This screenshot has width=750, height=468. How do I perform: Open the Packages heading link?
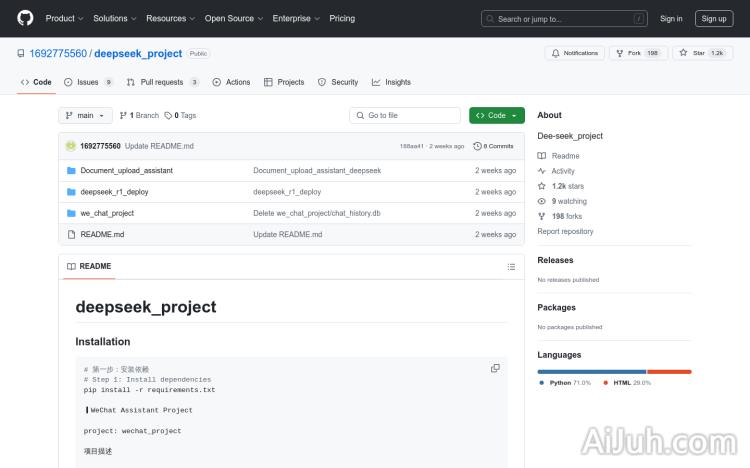[x=556, y=307]
